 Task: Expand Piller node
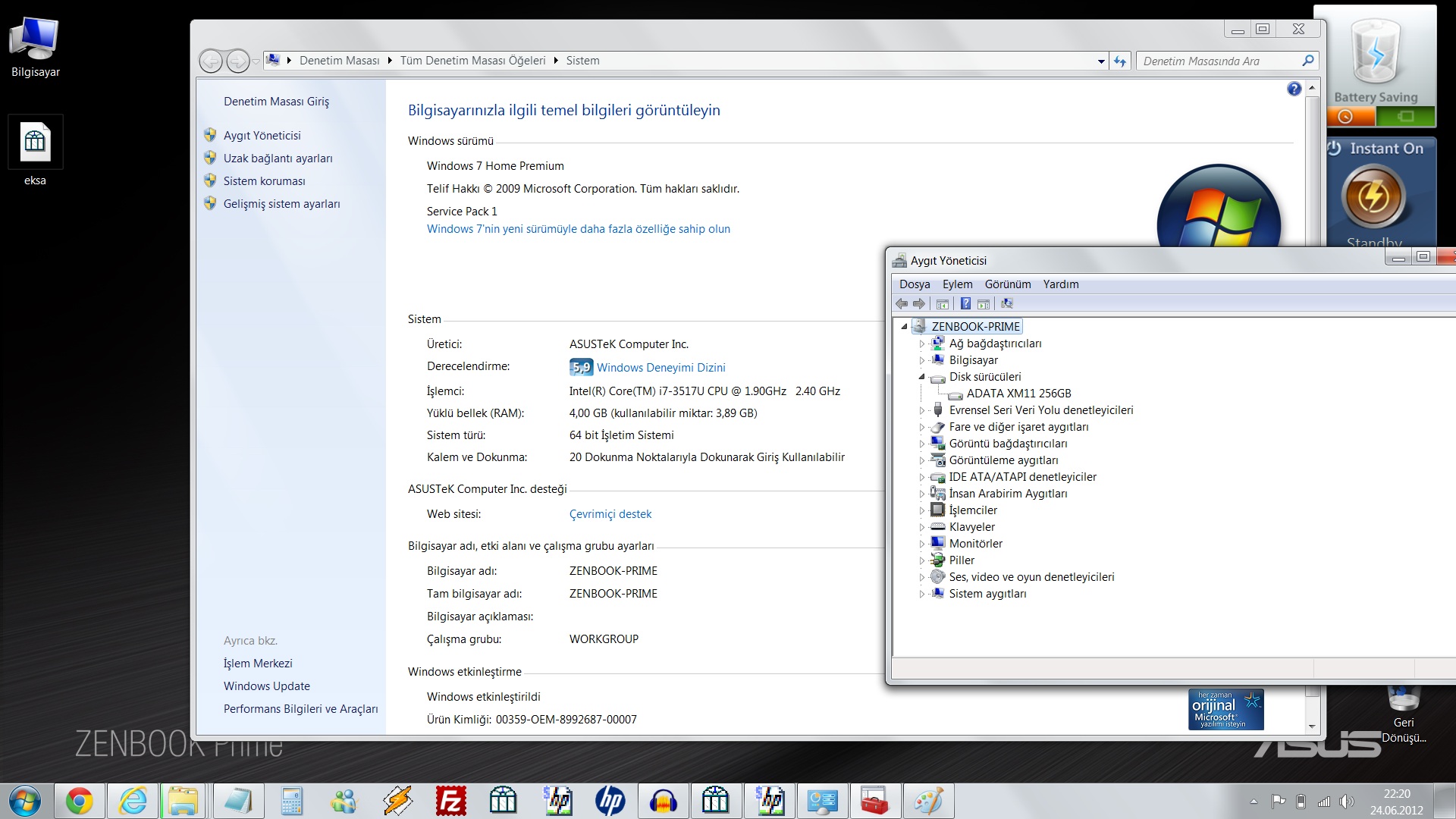click(x=922, y=560)
